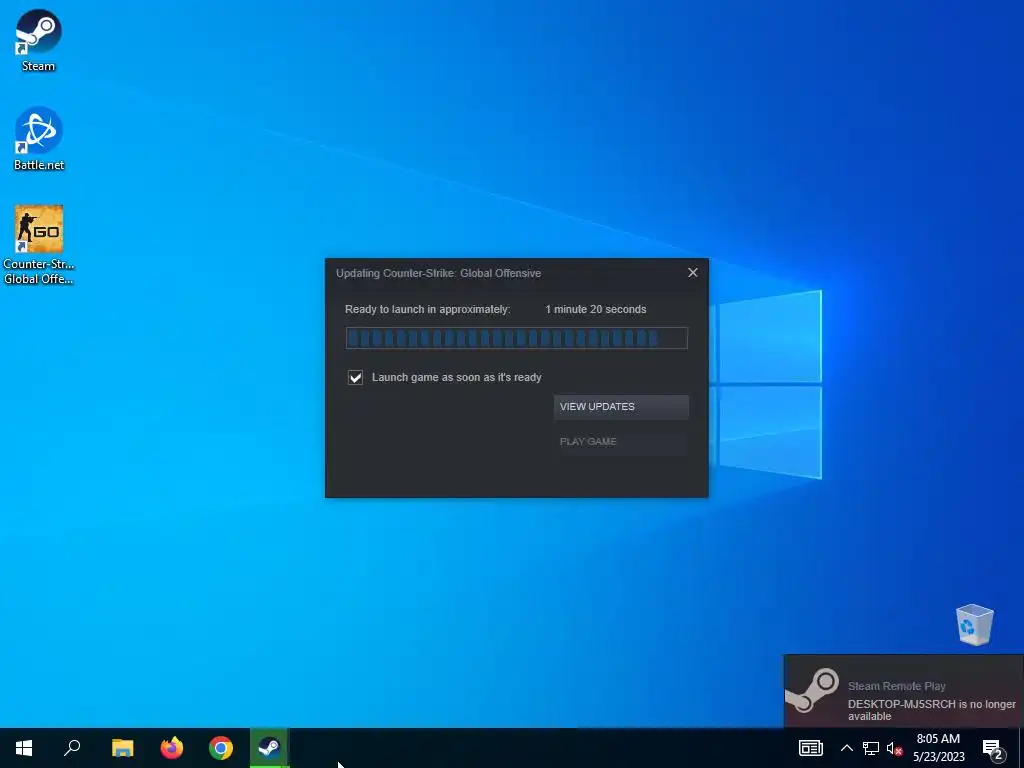Image resolution: width=1024 pixels, height=768 pixels.
Task: Click the greyed PLAY GAME button
Action: 621,441
